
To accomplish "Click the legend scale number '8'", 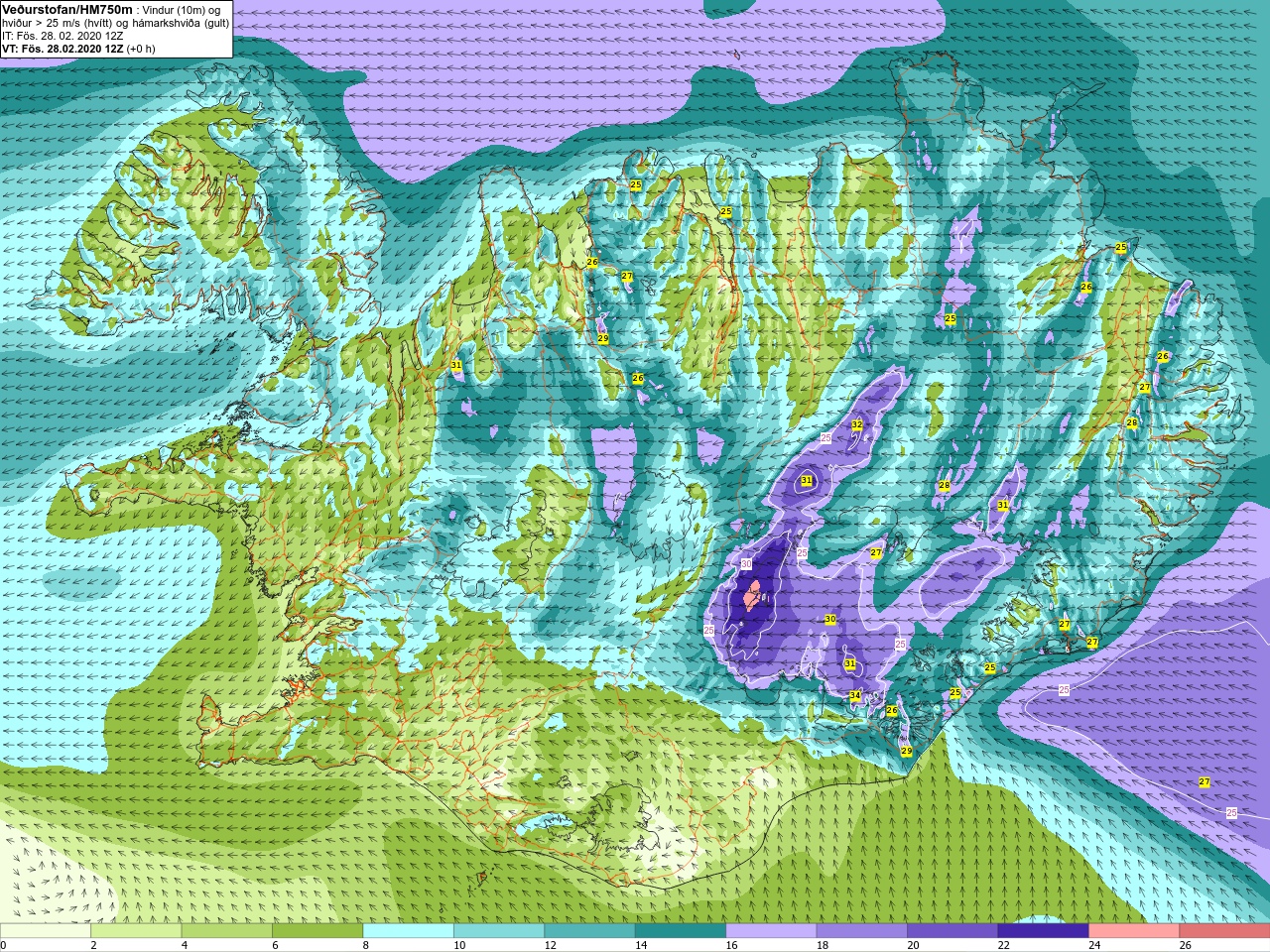I will click(x=366, y=945).
